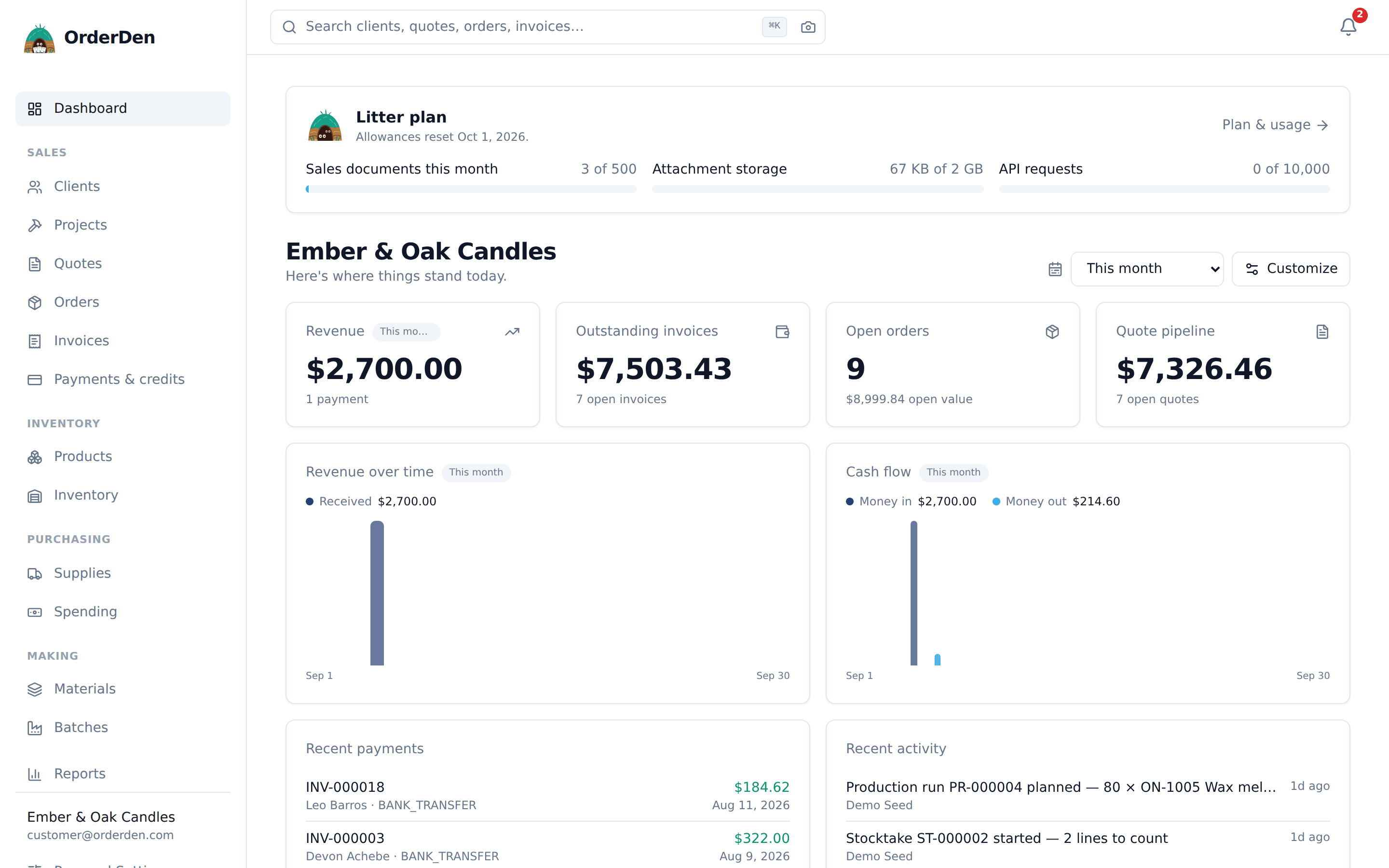Click the Outstanding invoices wallet icon
Screen dimensions: 1389x868
[x=782, y=332]
